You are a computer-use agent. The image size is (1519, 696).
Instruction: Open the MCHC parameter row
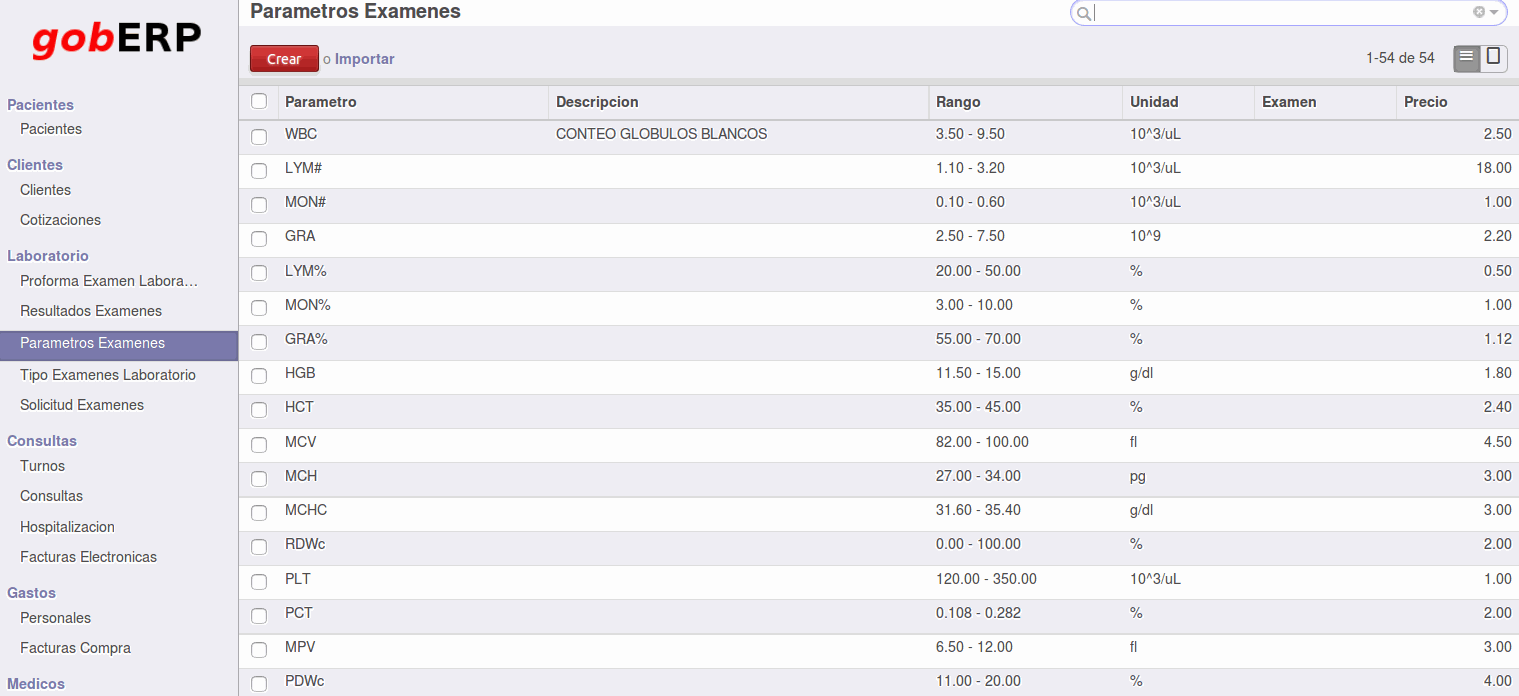coord(306,510)
